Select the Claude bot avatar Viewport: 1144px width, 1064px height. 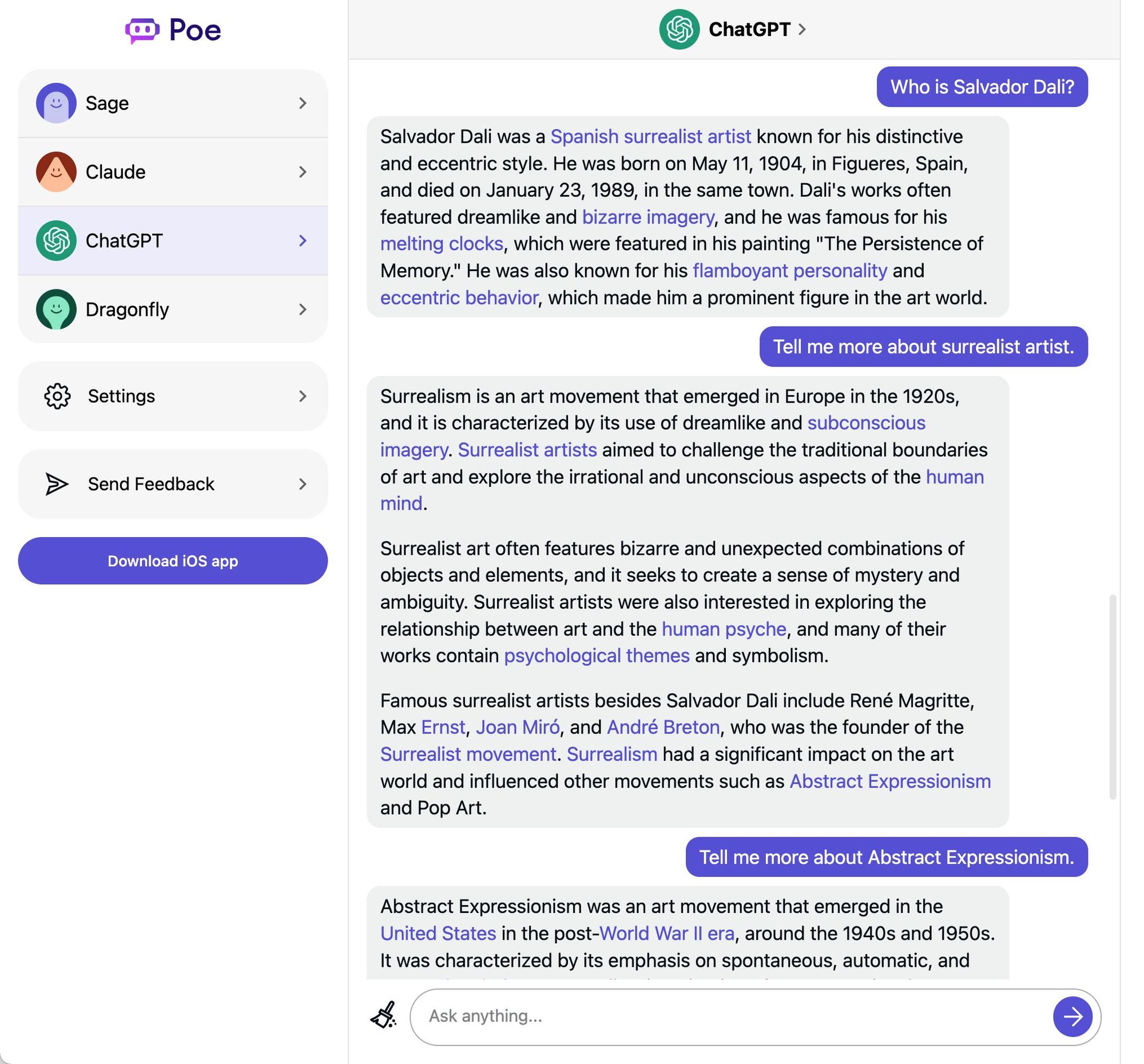(x=56, y=172)
